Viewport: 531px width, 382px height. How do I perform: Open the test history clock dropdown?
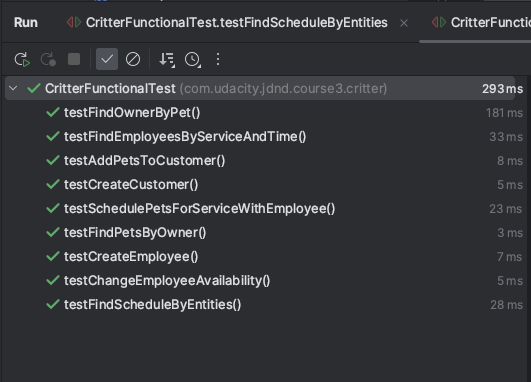(x=192, y=59)
